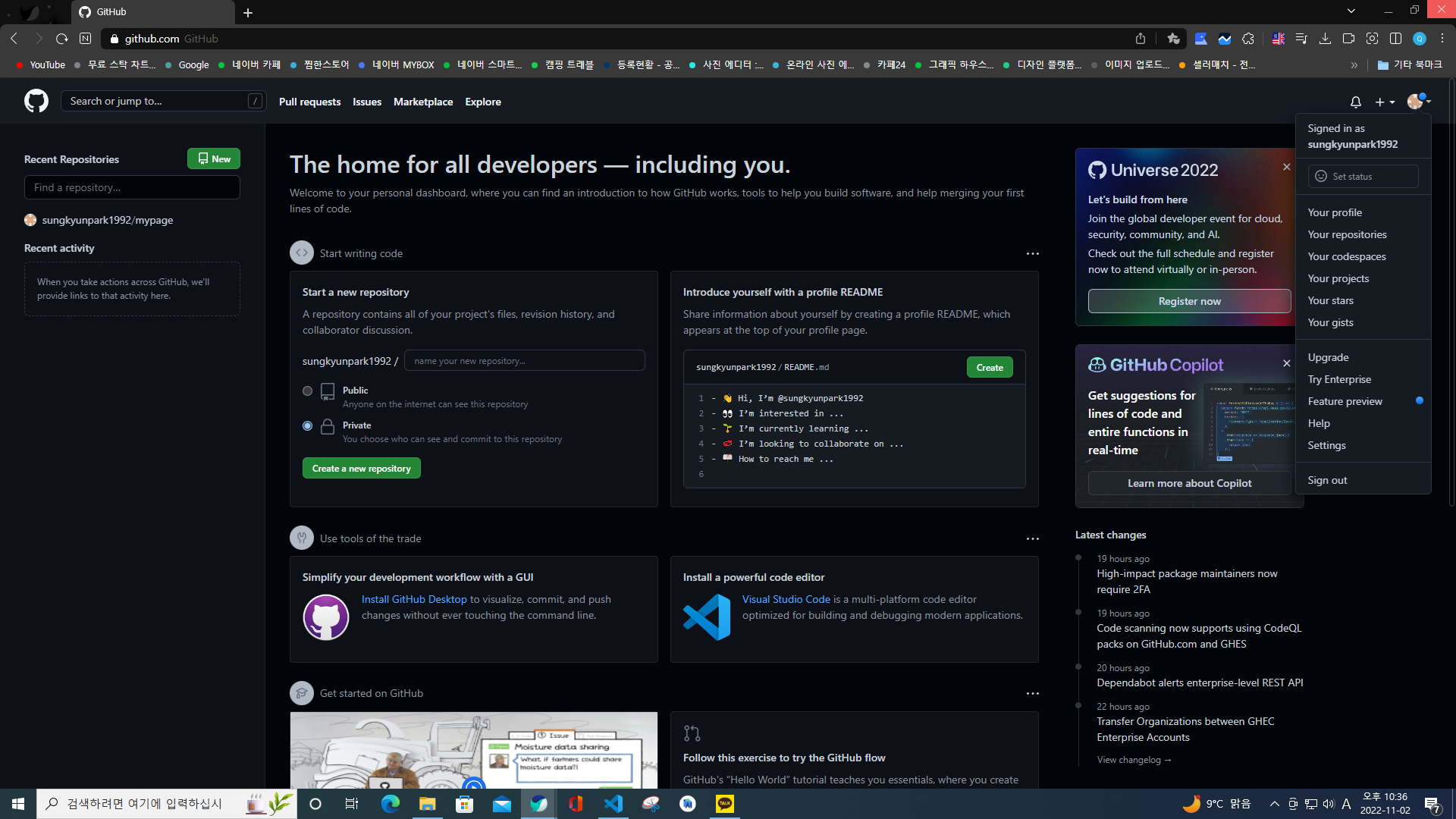This screenshot has width=1456, height=819.
Task: Focus the Search or jump to field
Action: (163, 101)
